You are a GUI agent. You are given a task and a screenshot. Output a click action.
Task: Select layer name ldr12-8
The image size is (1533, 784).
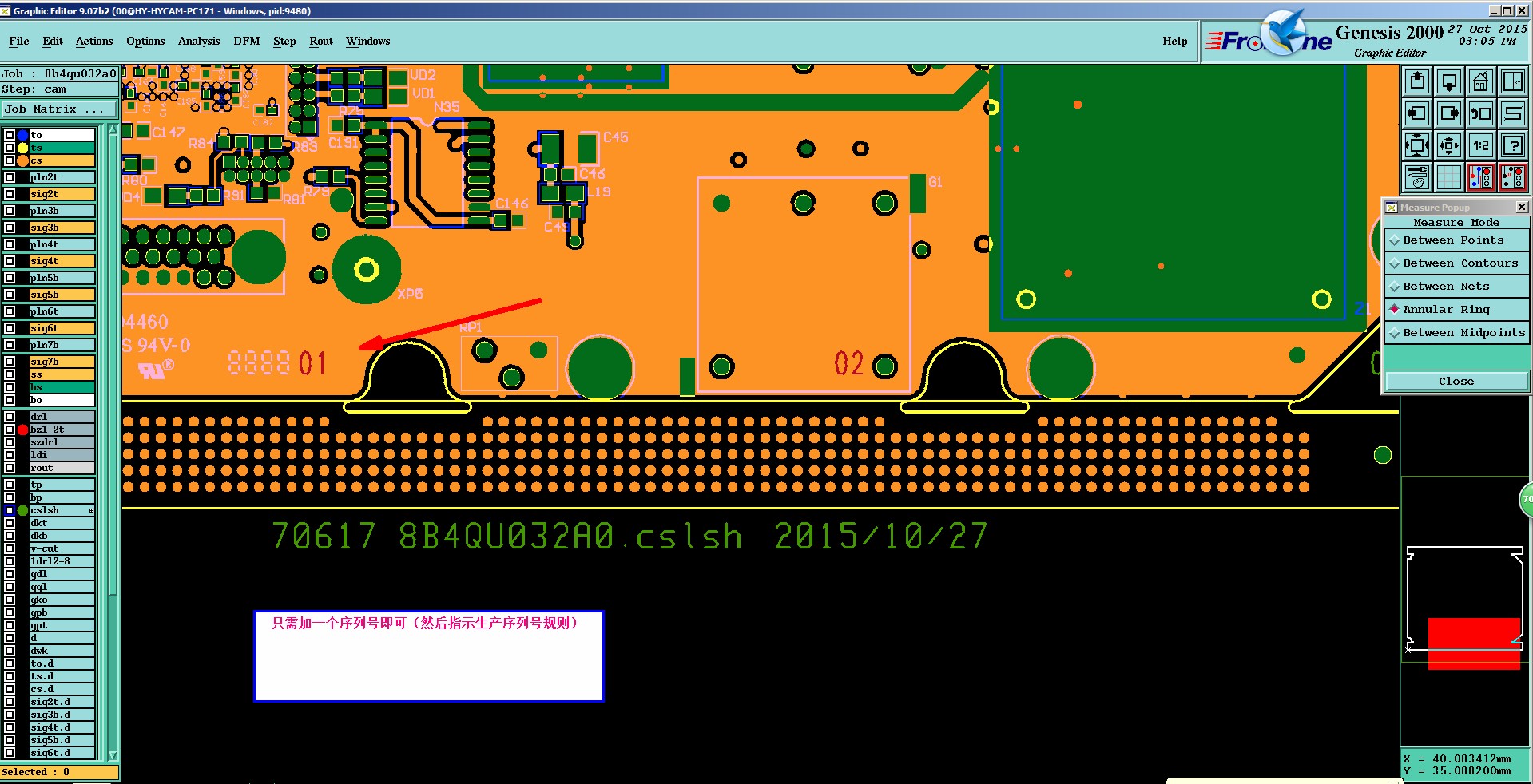(62, 561)
